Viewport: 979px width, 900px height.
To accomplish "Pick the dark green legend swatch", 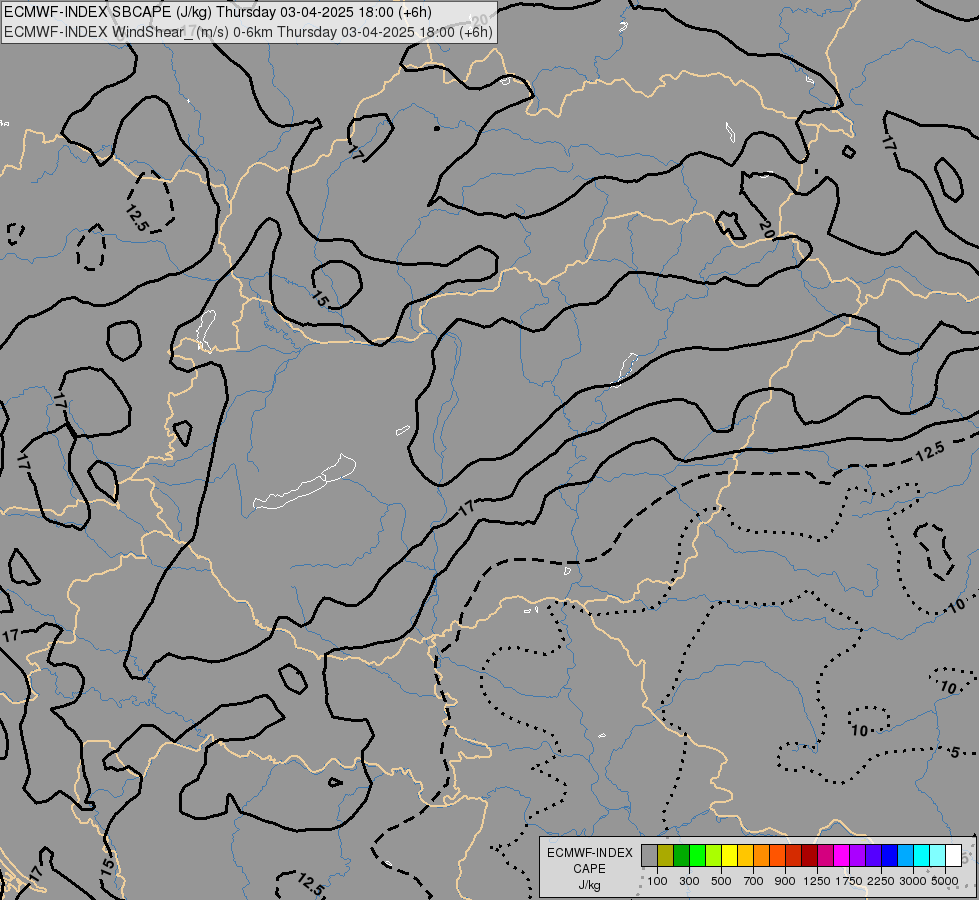I will click(x=682, y=855).
